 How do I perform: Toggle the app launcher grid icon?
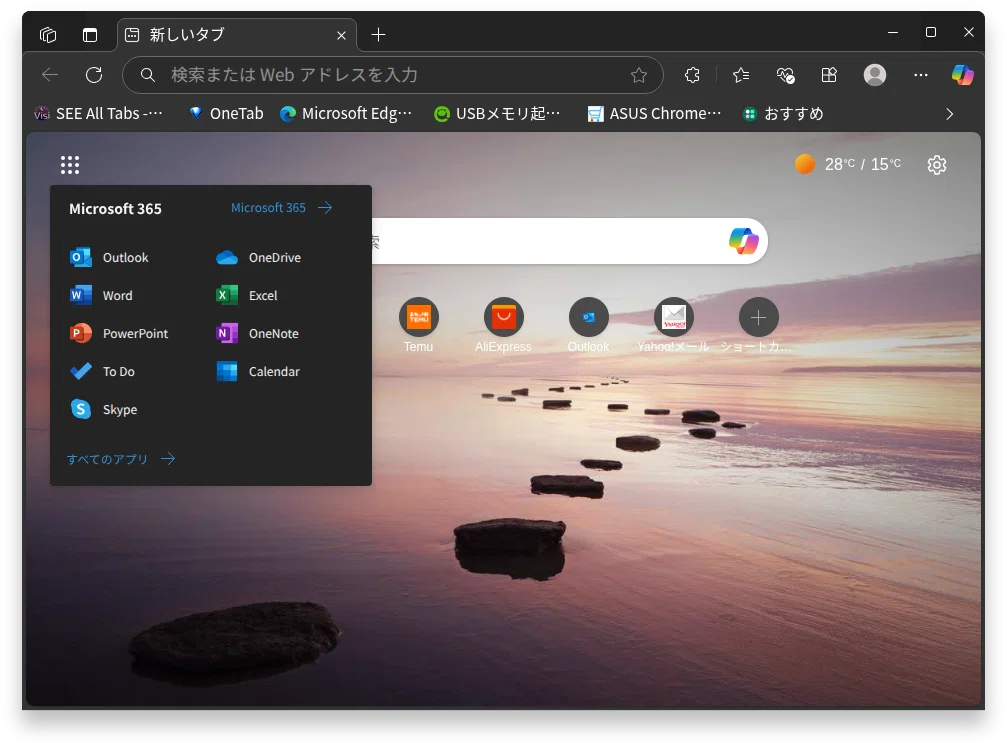coord(70,165)
